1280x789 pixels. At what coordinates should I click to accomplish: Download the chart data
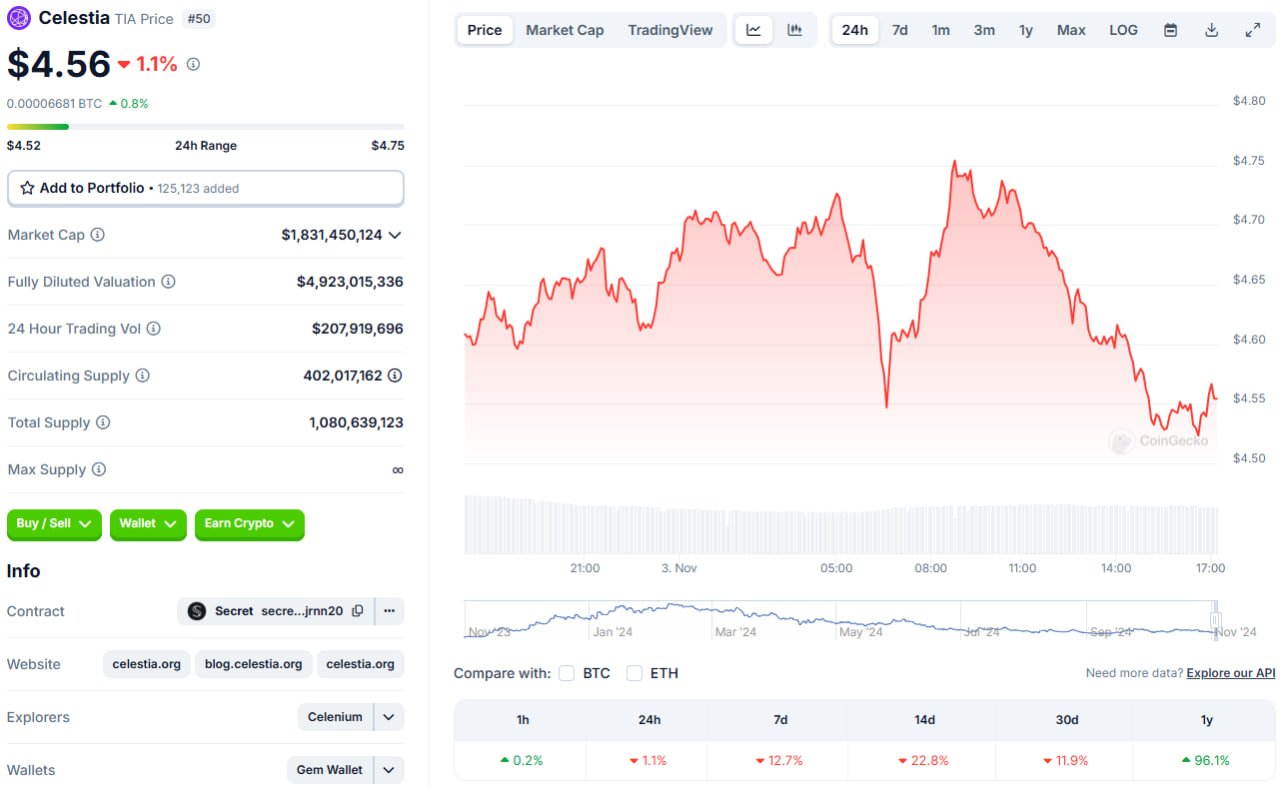(x=1211, y=30)
